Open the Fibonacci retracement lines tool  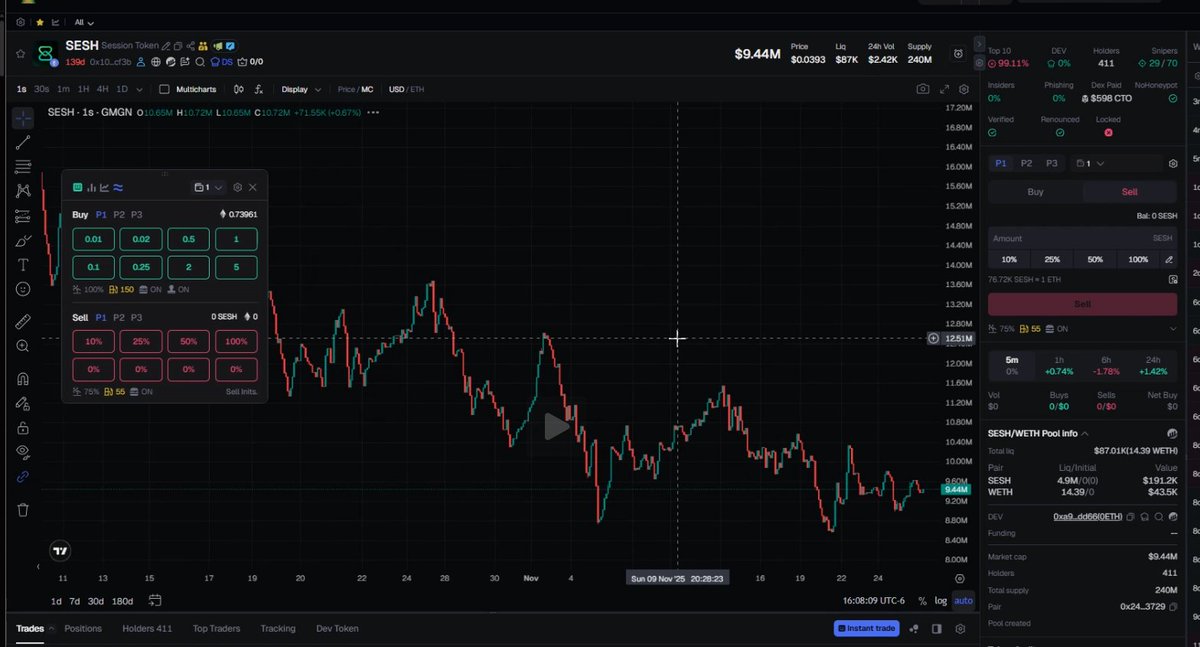(23, 166)
